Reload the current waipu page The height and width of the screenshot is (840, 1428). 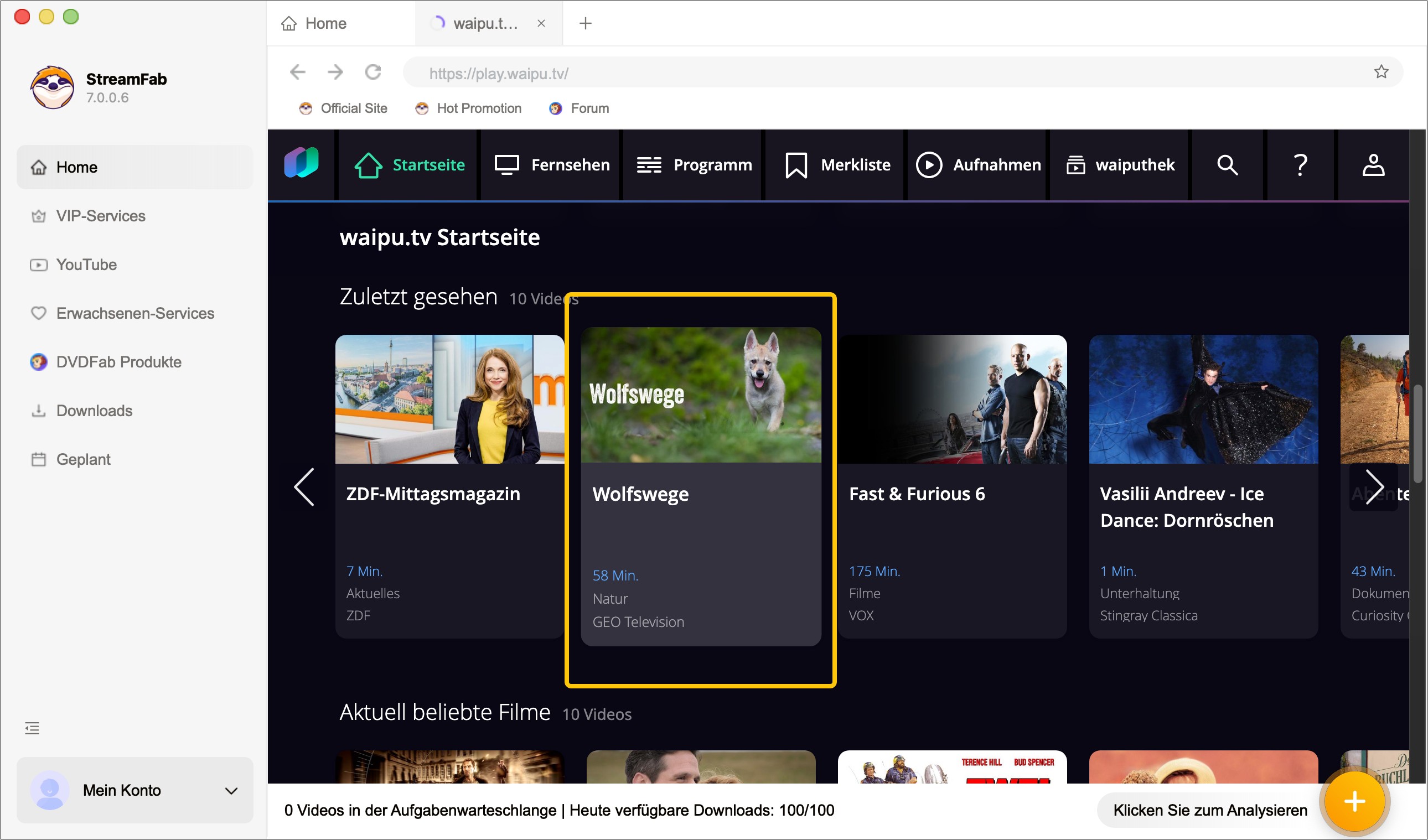pyautogui.click(x=373, y=72)
